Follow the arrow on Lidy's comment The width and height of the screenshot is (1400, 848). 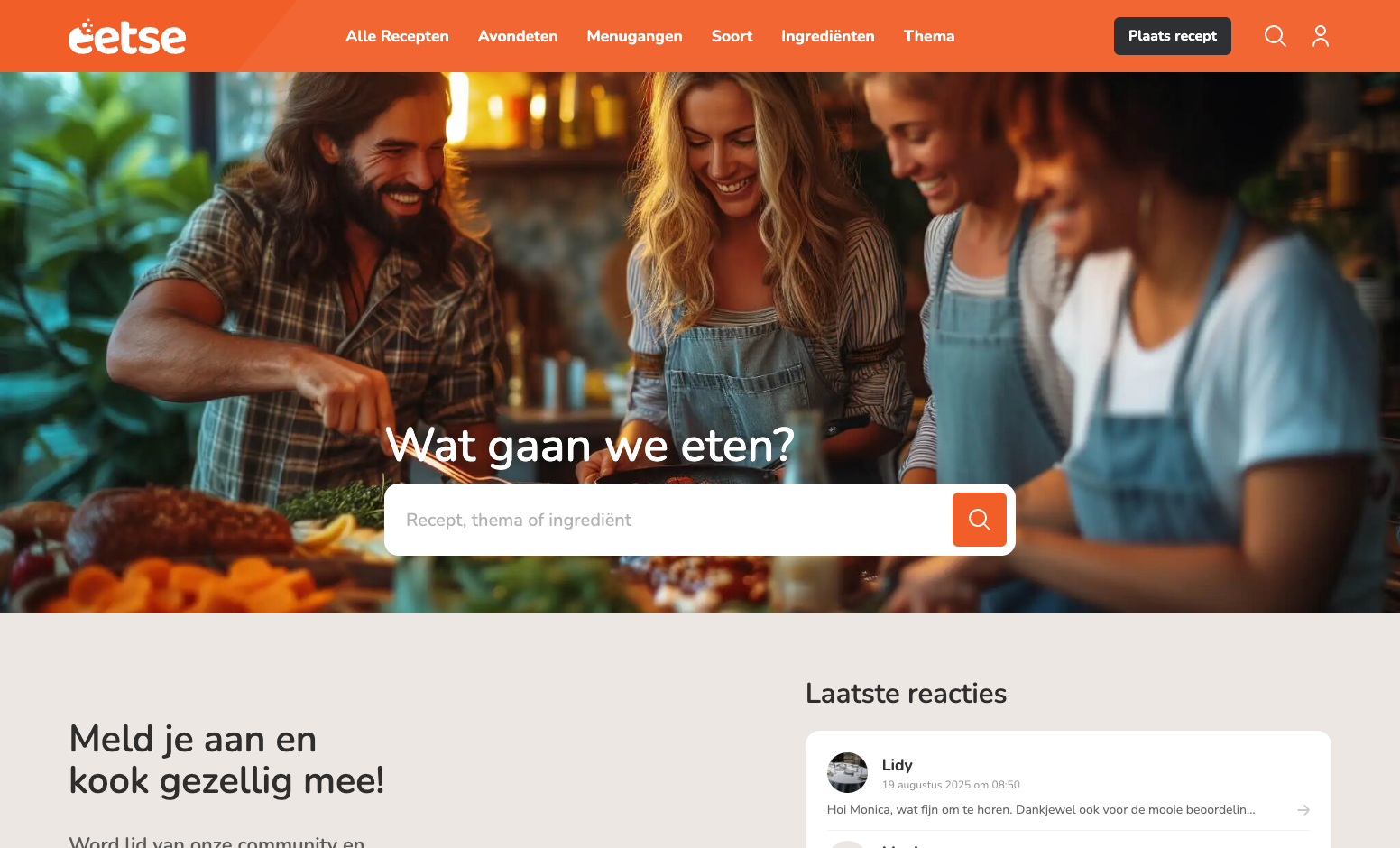[x=1303, y=810]
